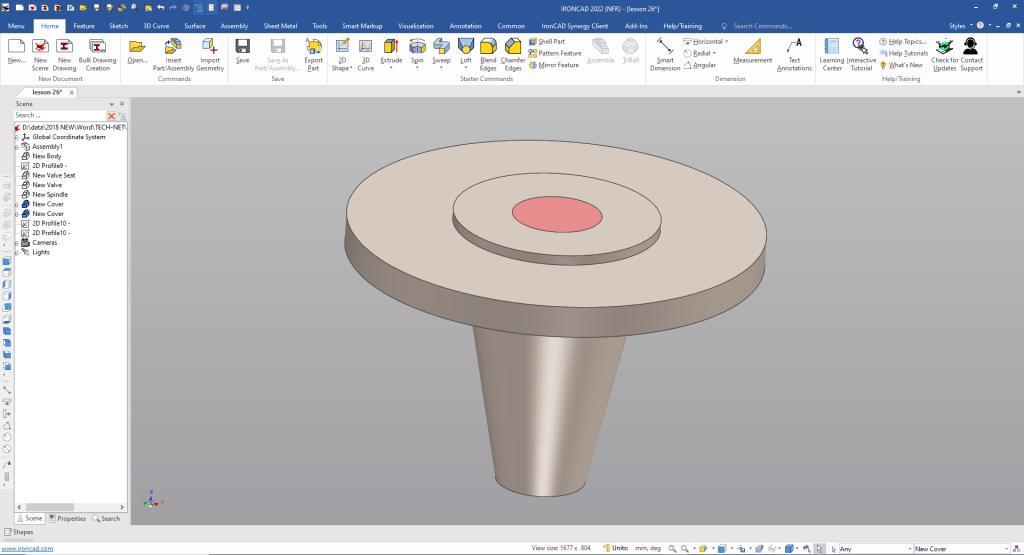The width and height of the screenshot is (1024, 555).
Task: Click the Text Annotations icon
Action: coord(794,46)
